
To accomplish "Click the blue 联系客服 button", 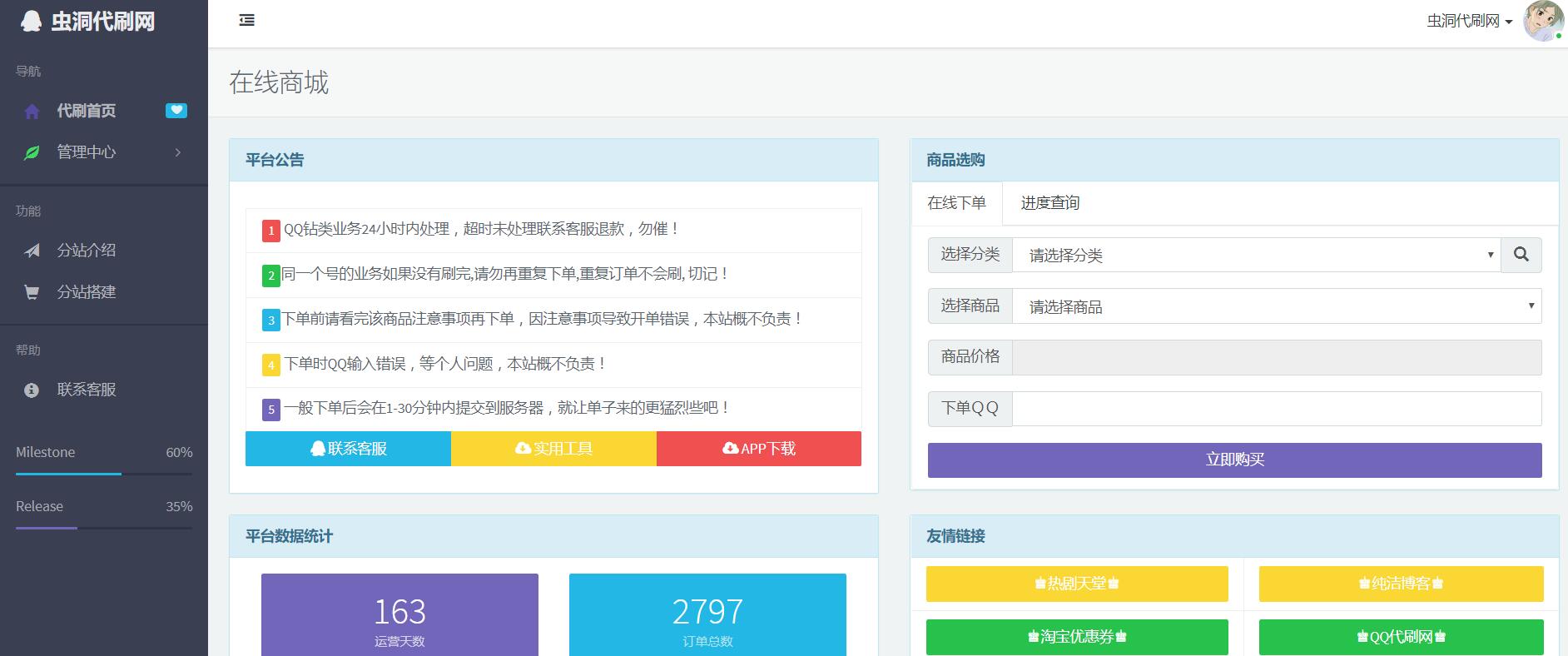I will point(348,449).
